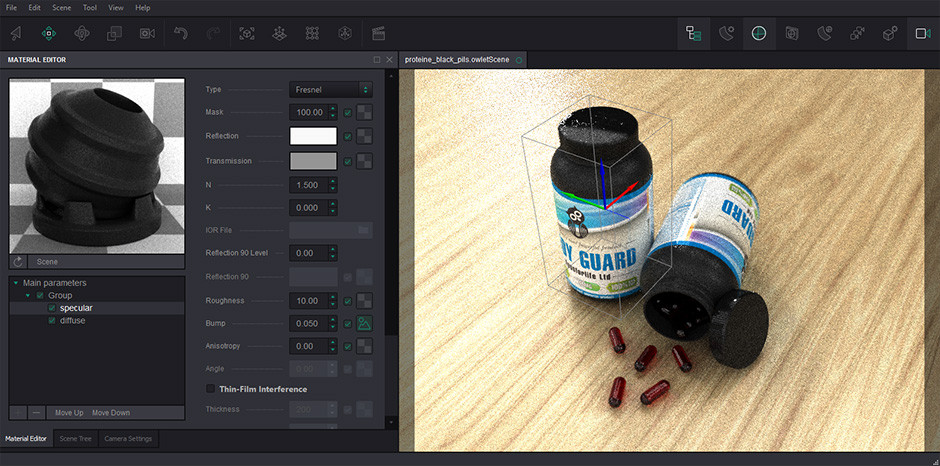Click the frame-selected cube icon
This screenshot has width=940, height=466.
(246, 34)
